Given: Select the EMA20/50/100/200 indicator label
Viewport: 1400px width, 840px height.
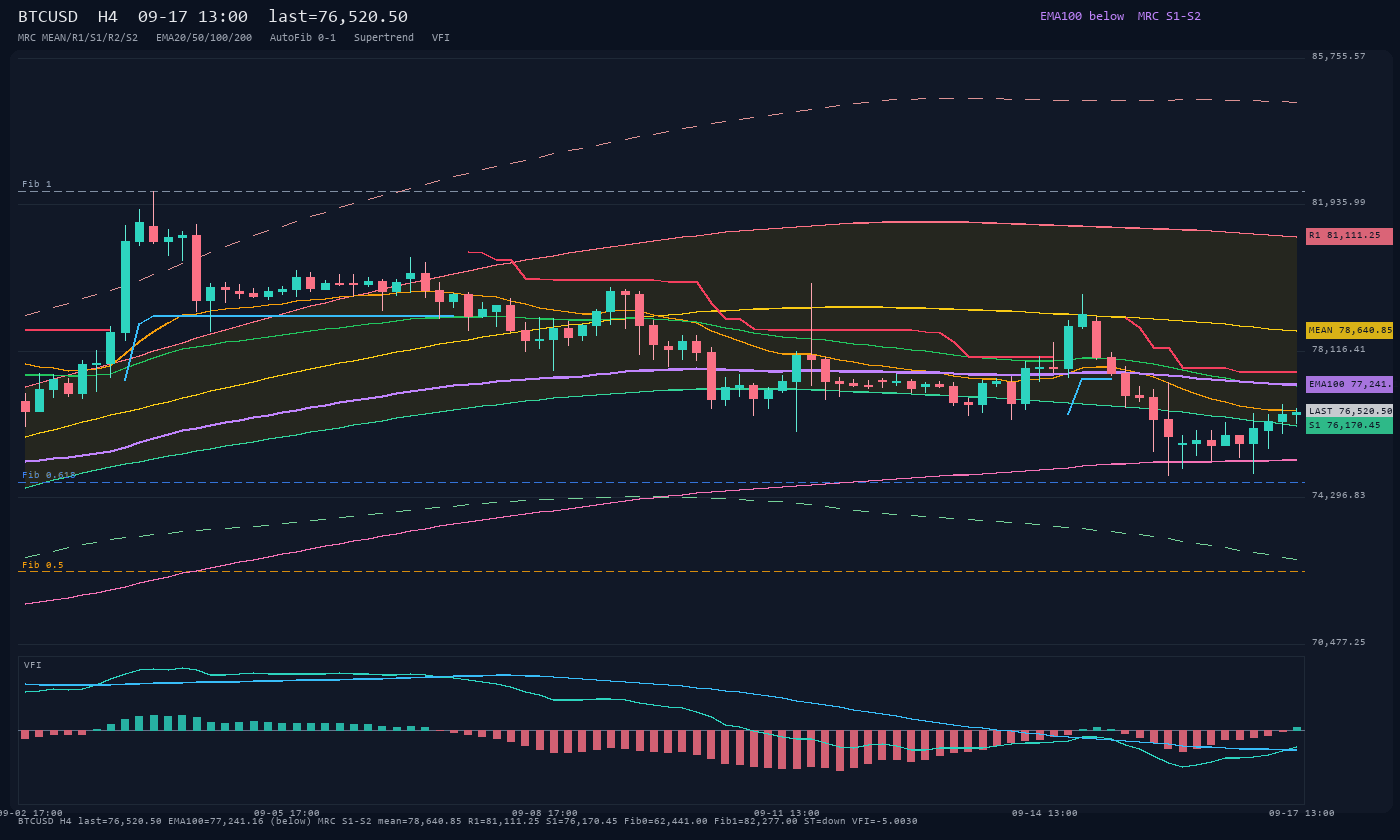Looking at the screenshot, I should coord(204,38).
